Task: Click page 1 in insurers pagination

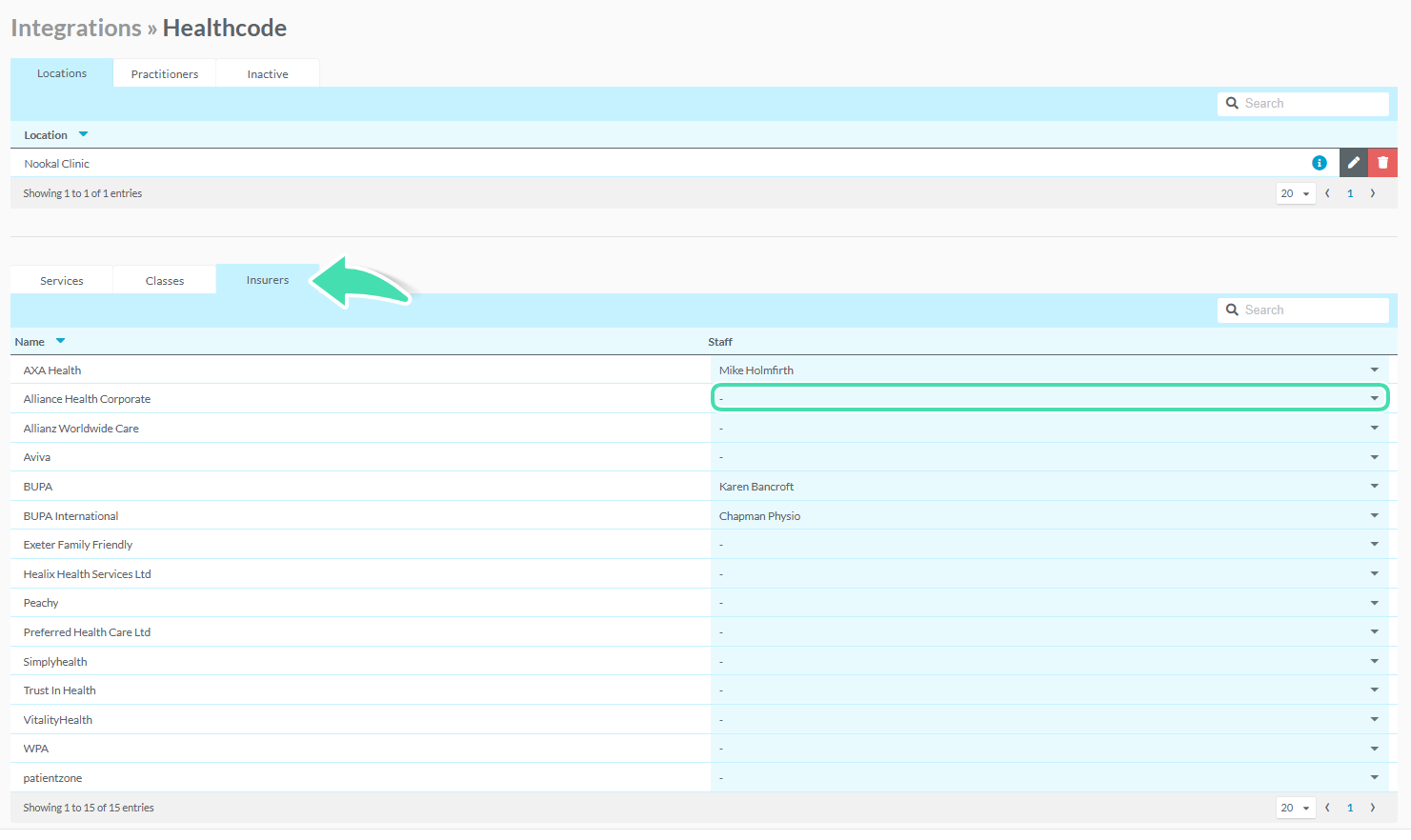Action: coord(1350,808)
